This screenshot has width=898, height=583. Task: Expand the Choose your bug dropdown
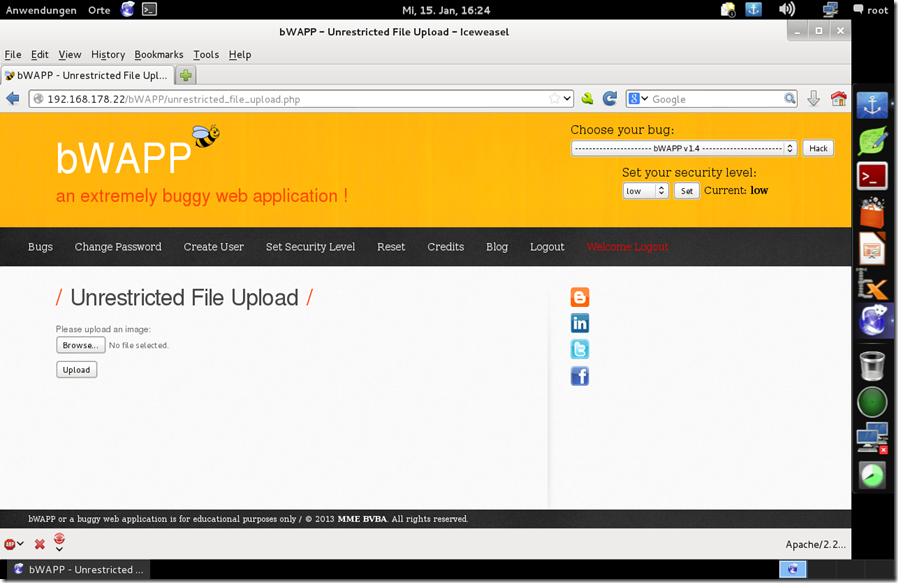684,148
